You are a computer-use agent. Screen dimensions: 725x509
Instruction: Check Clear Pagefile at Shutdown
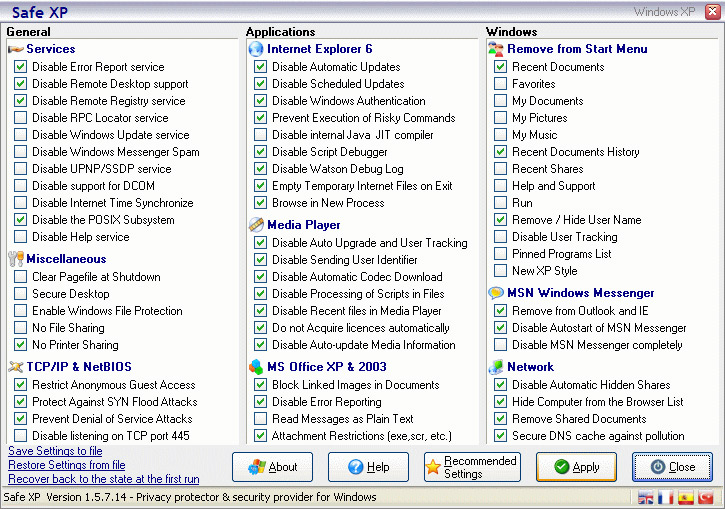coord(20,276)
